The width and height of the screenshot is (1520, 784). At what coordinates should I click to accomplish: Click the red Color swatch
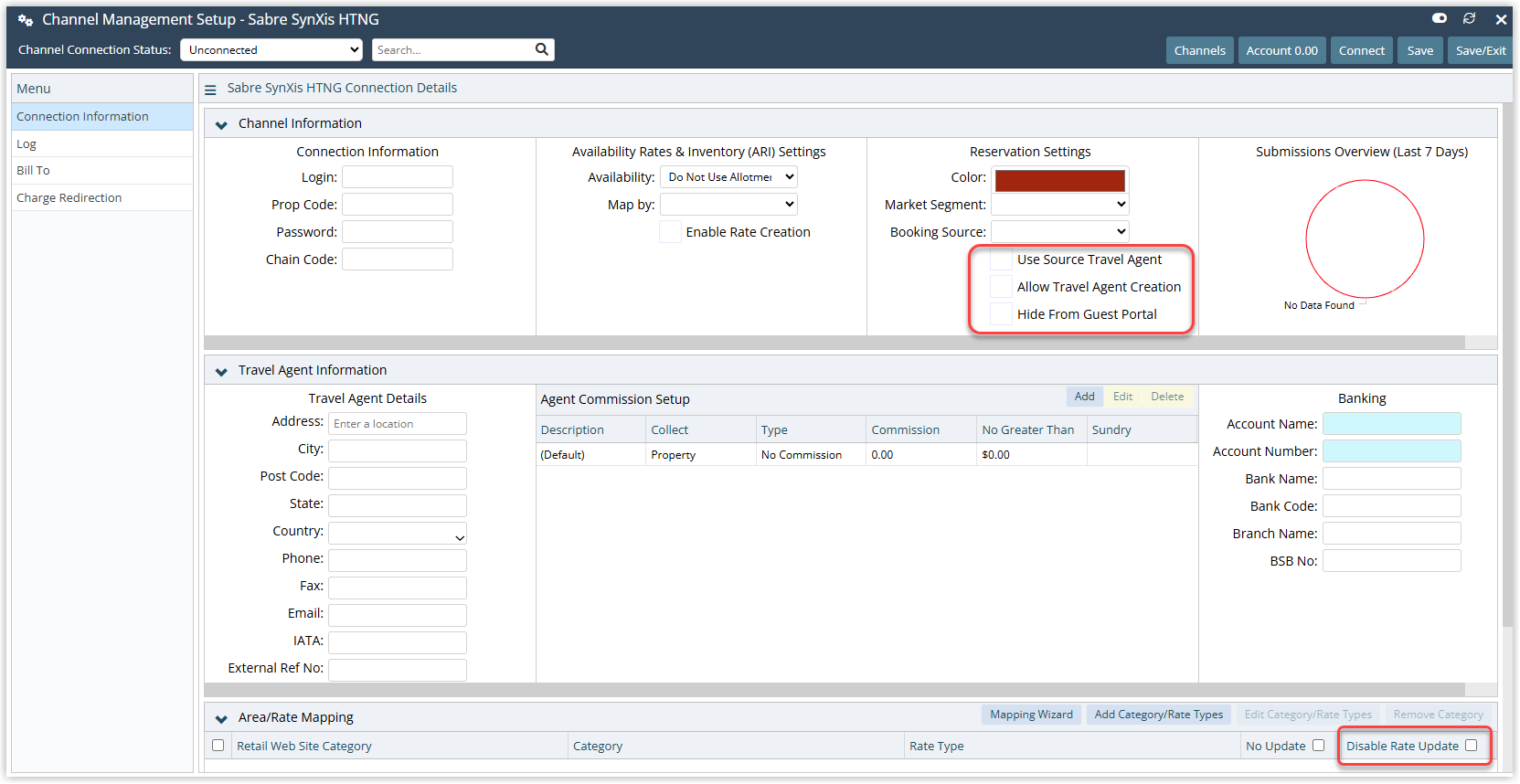tap(1060, 180)
